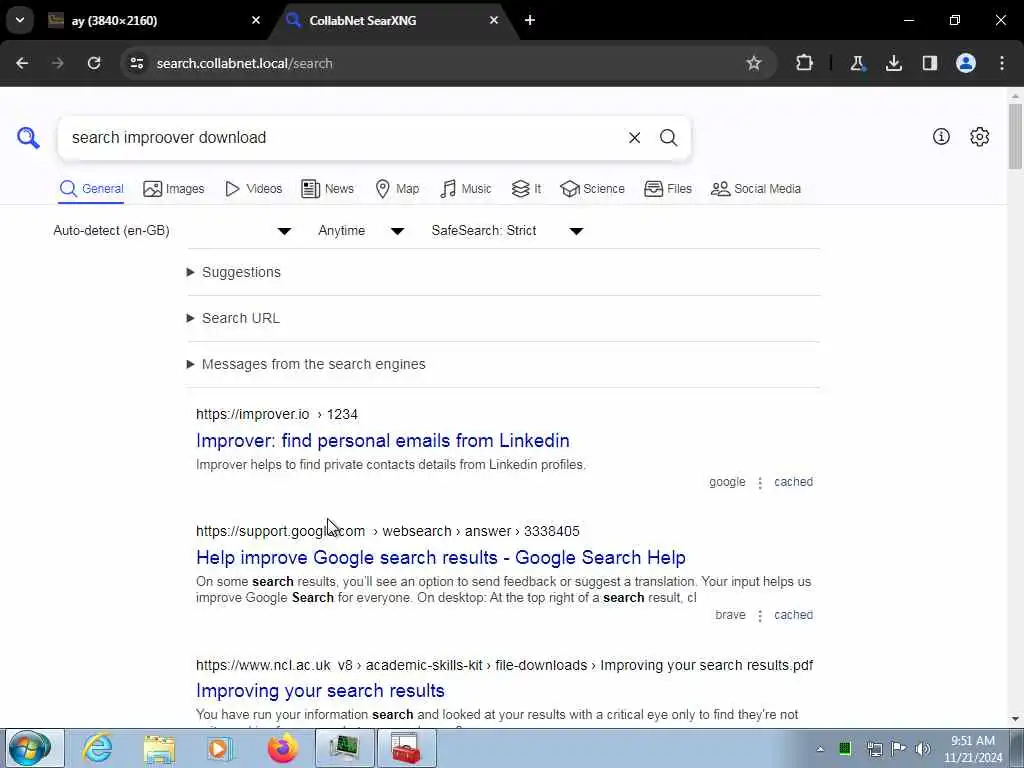Click the google engine label
Image resolution: width=1024 pixels, height=768 pixels.
tap(727, 482)
